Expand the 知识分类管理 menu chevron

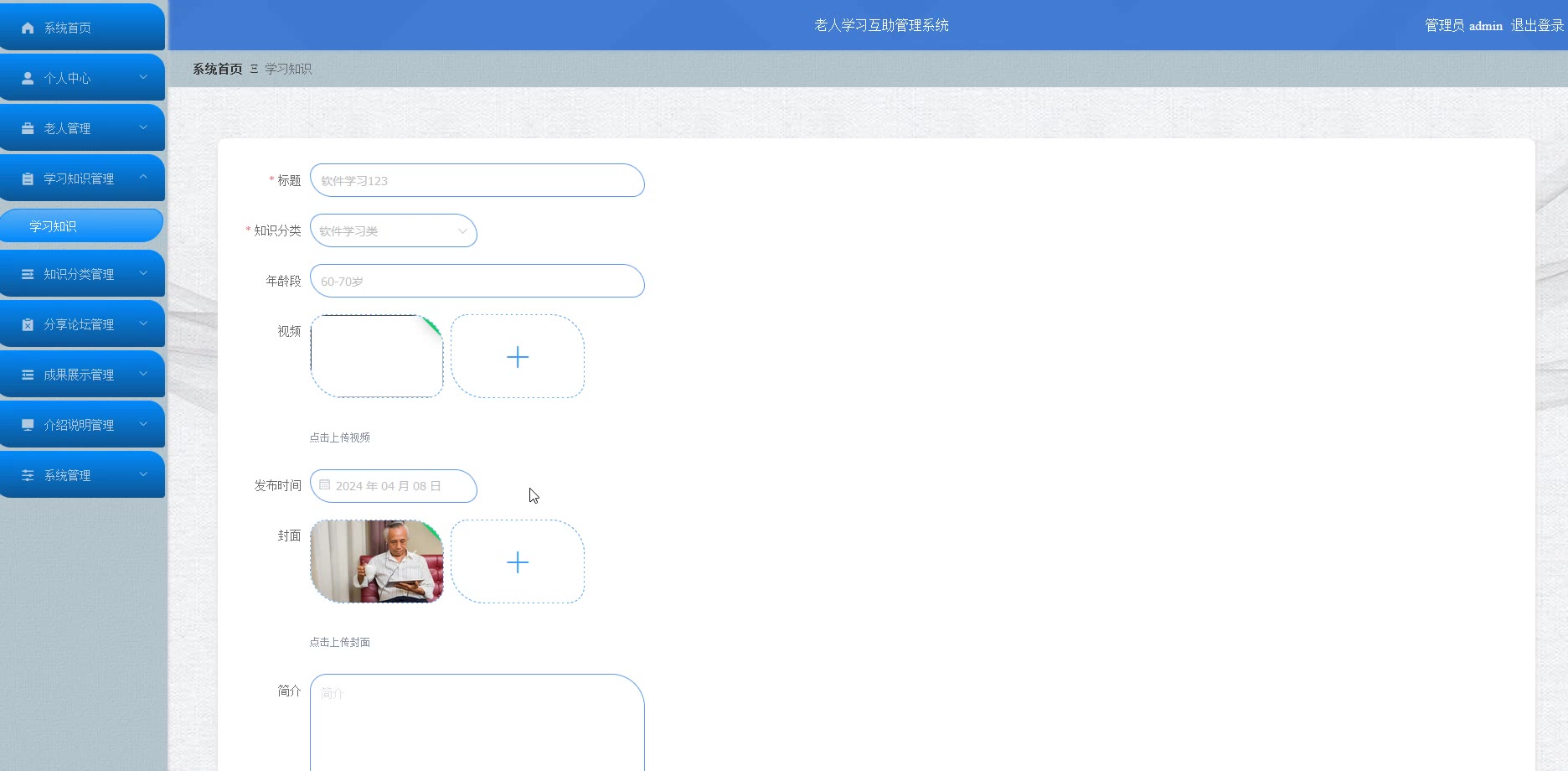click(x=143, y=273)
